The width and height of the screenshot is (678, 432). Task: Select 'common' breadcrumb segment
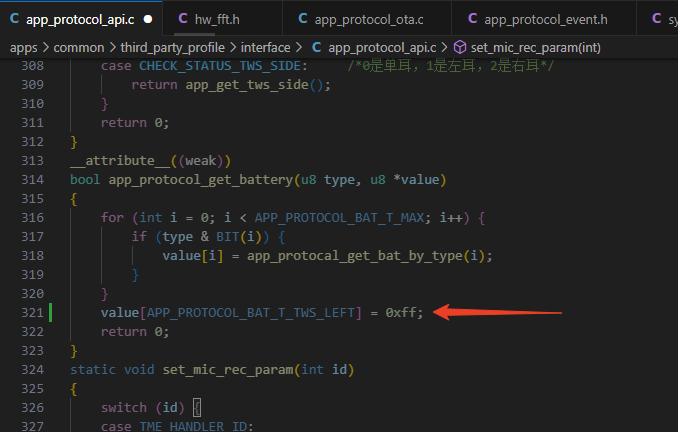pos(79,48)
